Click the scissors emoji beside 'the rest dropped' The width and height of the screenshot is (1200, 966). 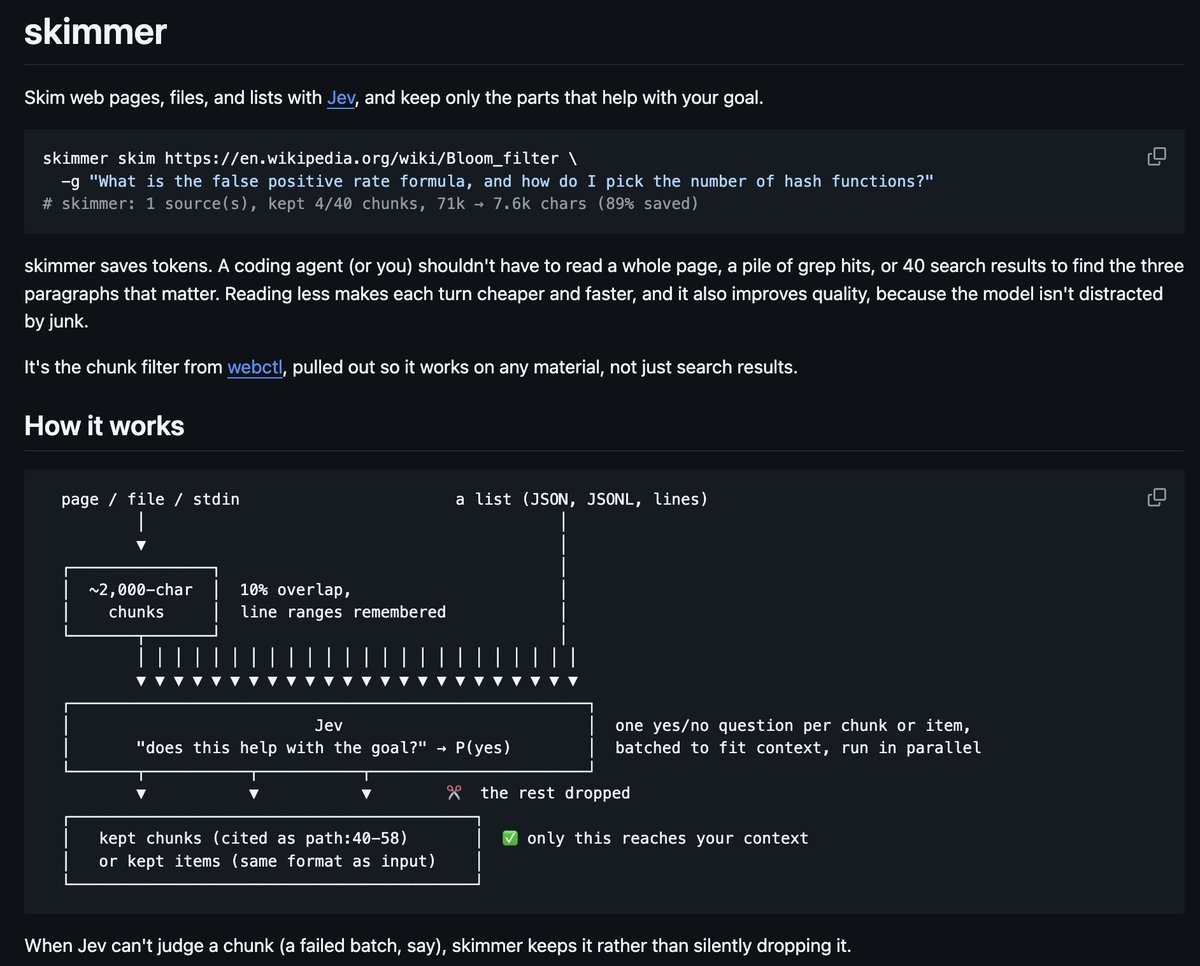click(x=454, y=793)
